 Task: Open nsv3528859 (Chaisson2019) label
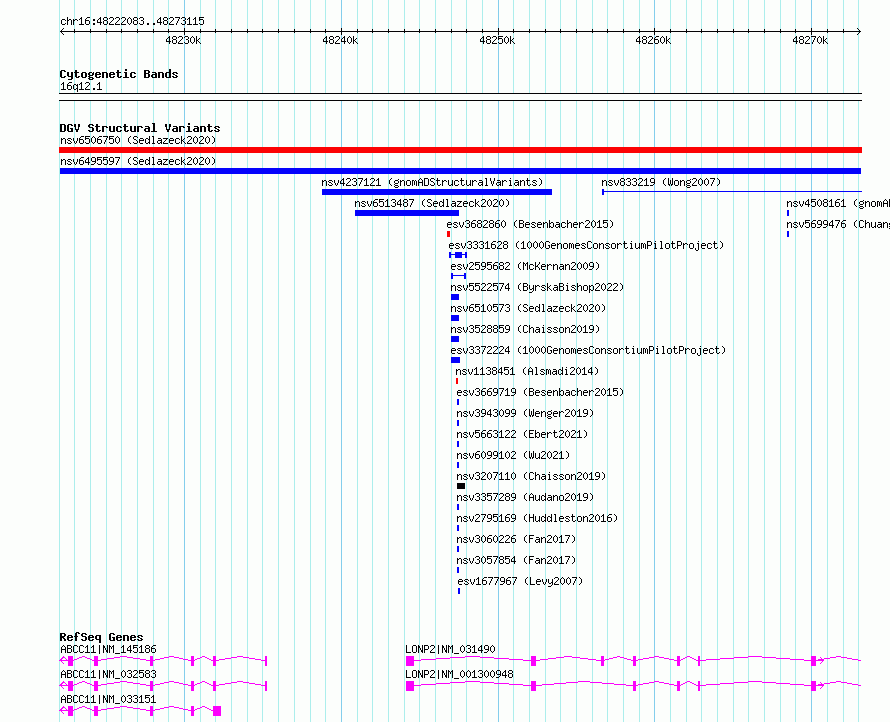(x=525, y=329)
